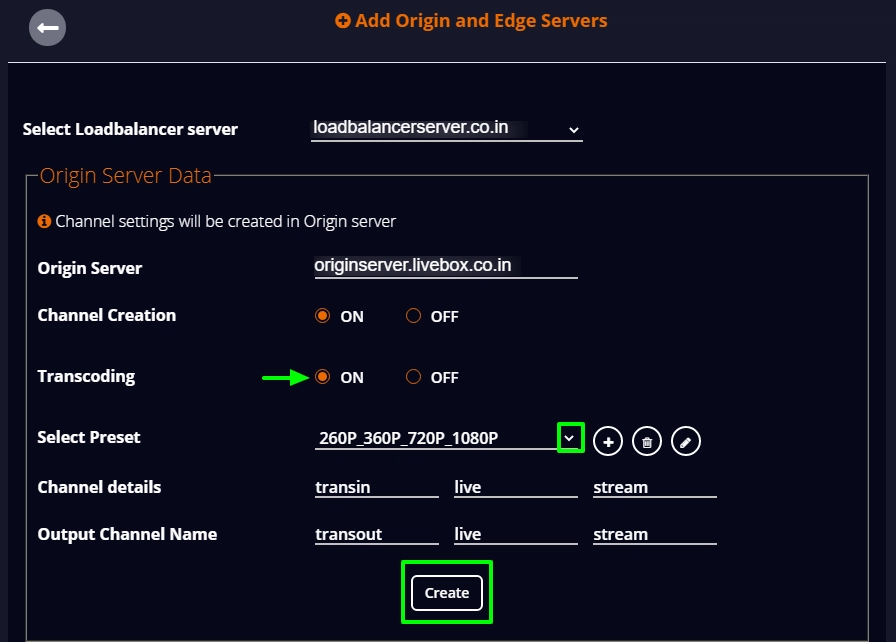This screenshot has height=642, width=896.
Task: Click the back arrow button
Action: click(x=47, y=27)
